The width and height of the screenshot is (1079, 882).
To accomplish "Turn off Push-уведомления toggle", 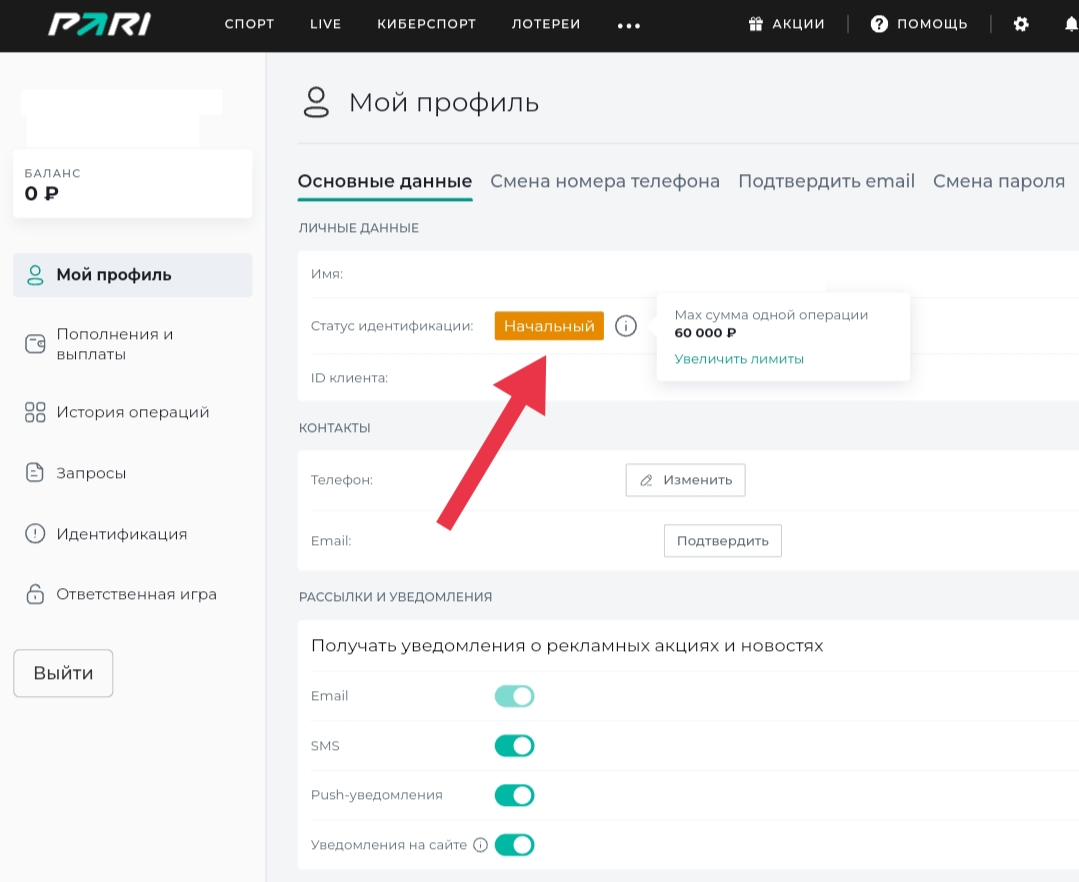I will 514,795.
